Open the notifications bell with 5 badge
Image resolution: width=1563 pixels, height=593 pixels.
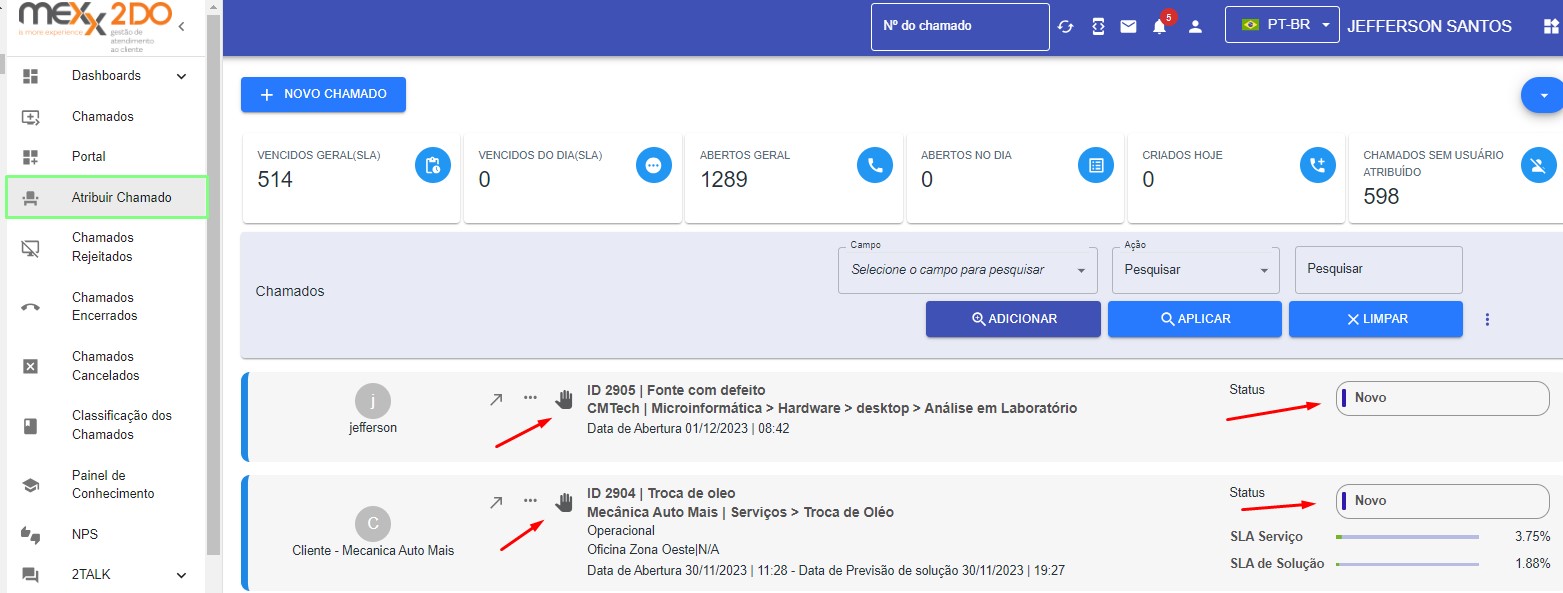[x=1160, y=27]
